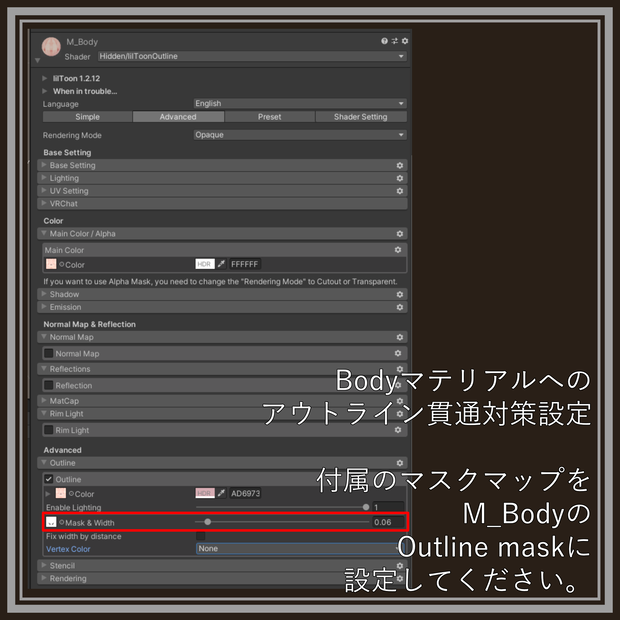Click the Main Color eyedropper icon
The height and width of the screenshot is (620, 620).
221,264
